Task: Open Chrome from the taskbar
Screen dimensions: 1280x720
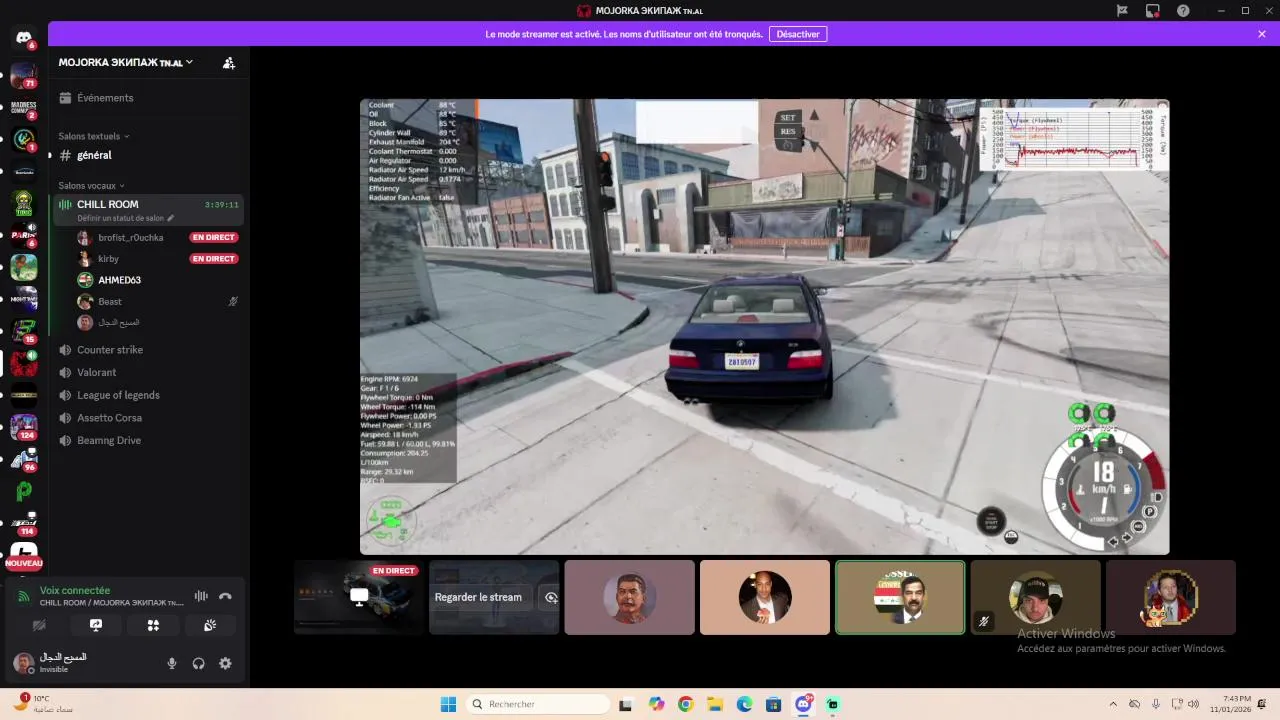Action: [x=685, y=704]
